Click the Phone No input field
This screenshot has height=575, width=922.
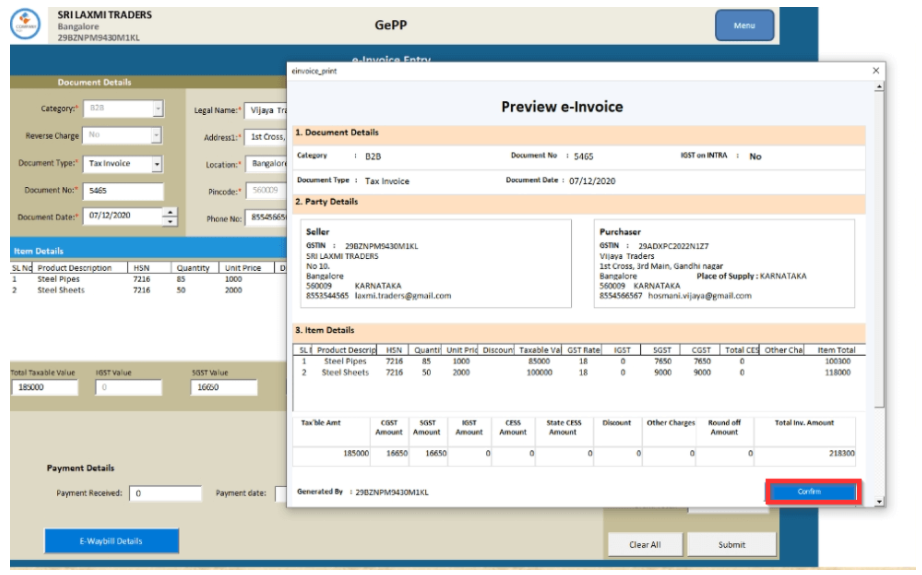point(266,218)
